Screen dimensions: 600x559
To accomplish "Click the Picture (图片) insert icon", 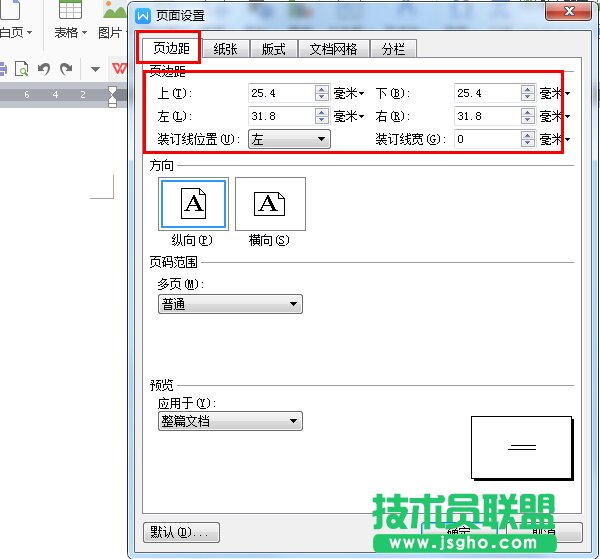I will pos(113,14).
